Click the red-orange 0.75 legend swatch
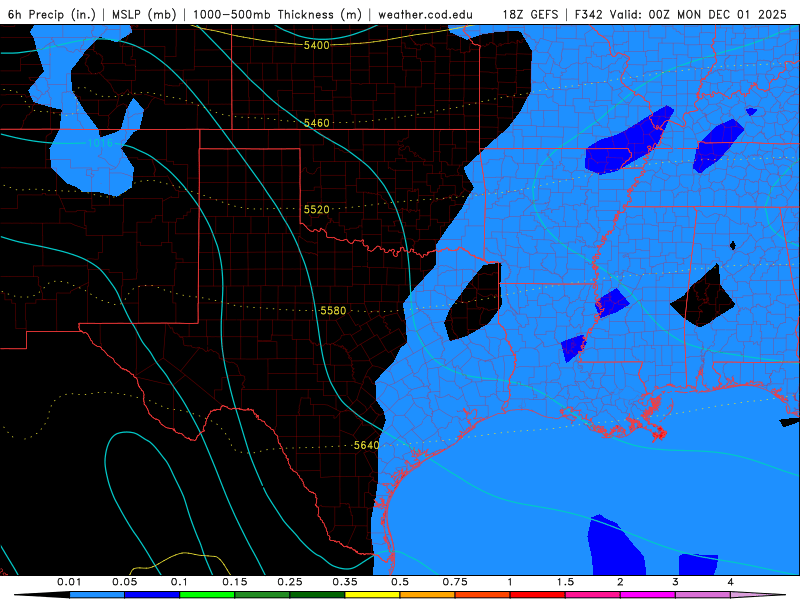The width and height of the screenshot is (800, 600). [483, 595]
